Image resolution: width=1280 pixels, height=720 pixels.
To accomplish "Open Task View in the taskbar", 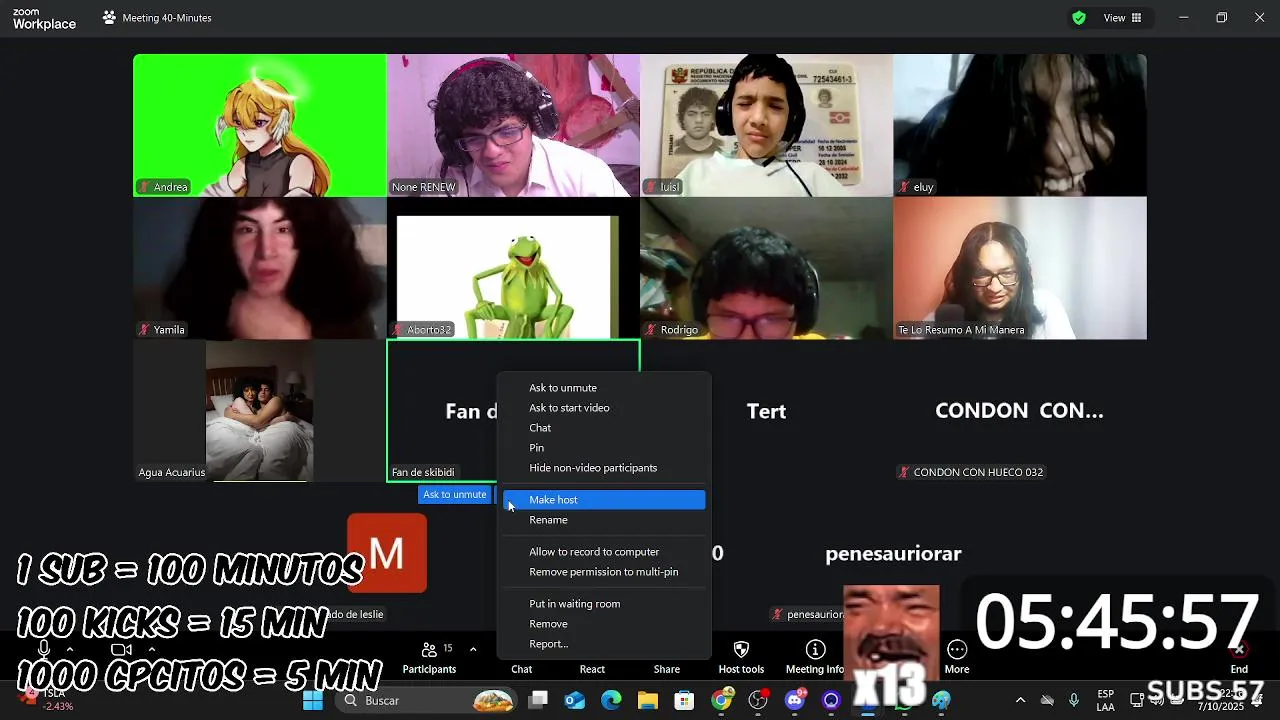I will click(x=538, y=701).
